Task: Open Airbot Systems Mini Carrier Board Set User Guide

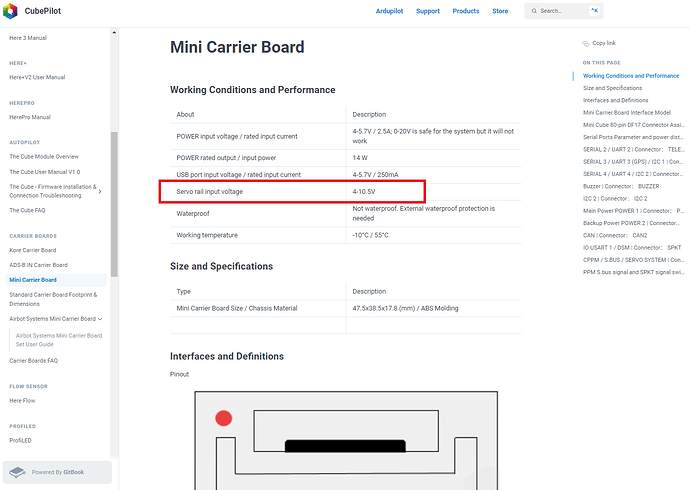Action: pos(59,340)
